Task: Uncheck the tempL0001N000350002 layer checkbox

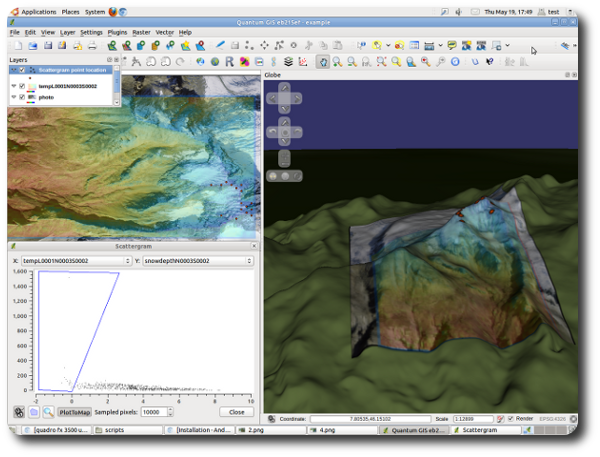Action: point(22,86)
